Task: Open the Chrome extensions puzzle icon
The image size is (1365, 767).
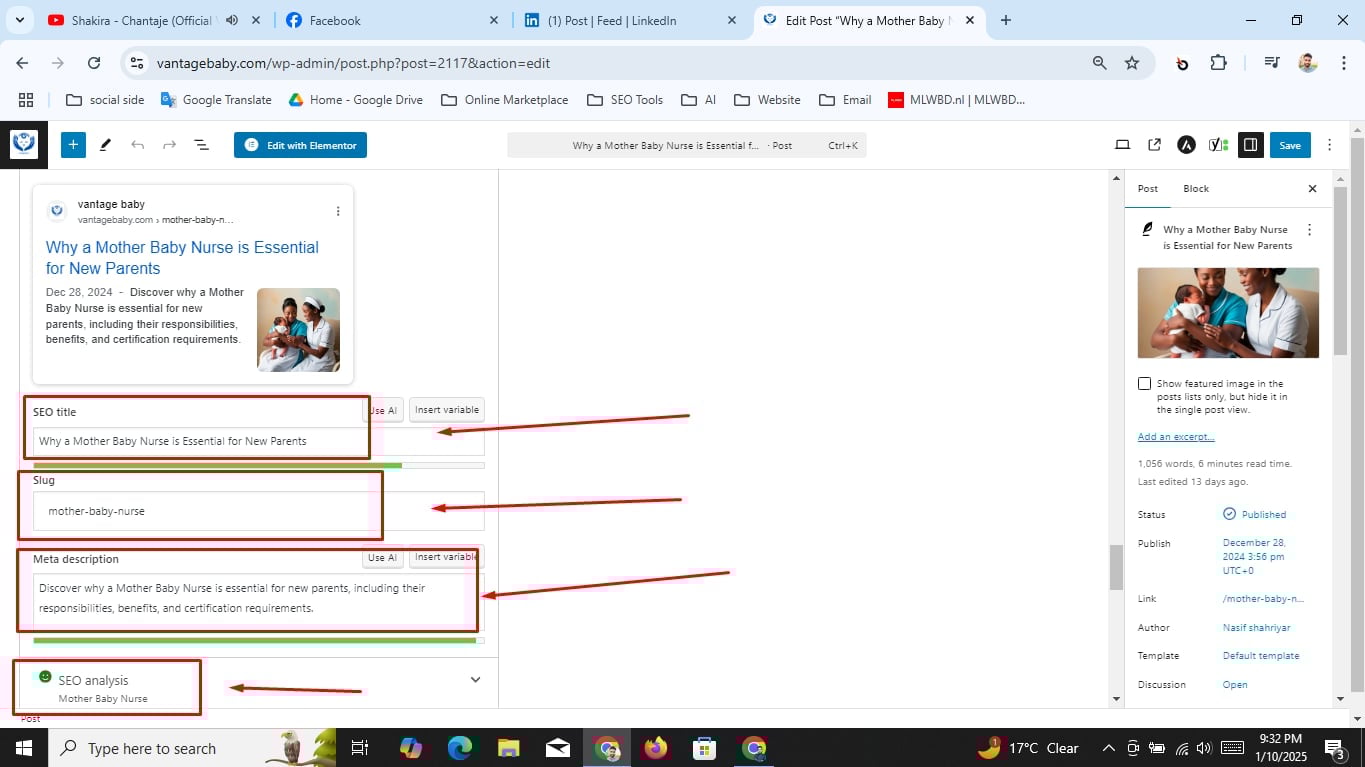Action: (1218, 63)
